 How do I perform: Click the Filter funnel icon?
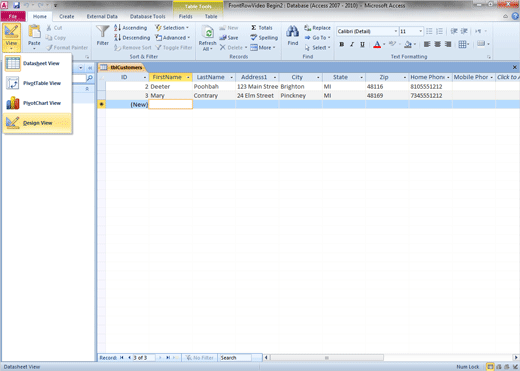[102, 35]
